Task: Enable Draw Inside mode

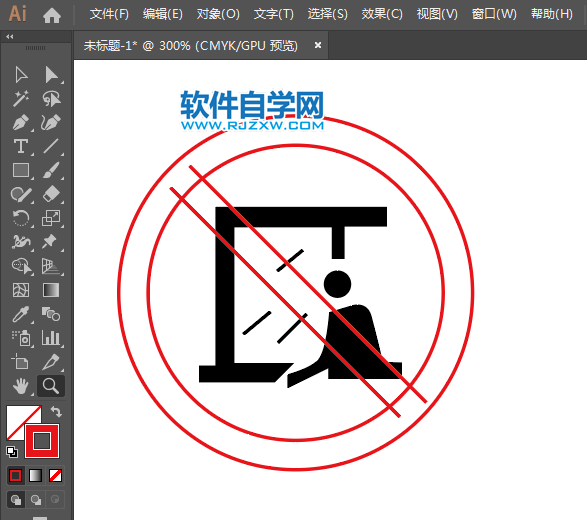Action: tap(55, 500)
